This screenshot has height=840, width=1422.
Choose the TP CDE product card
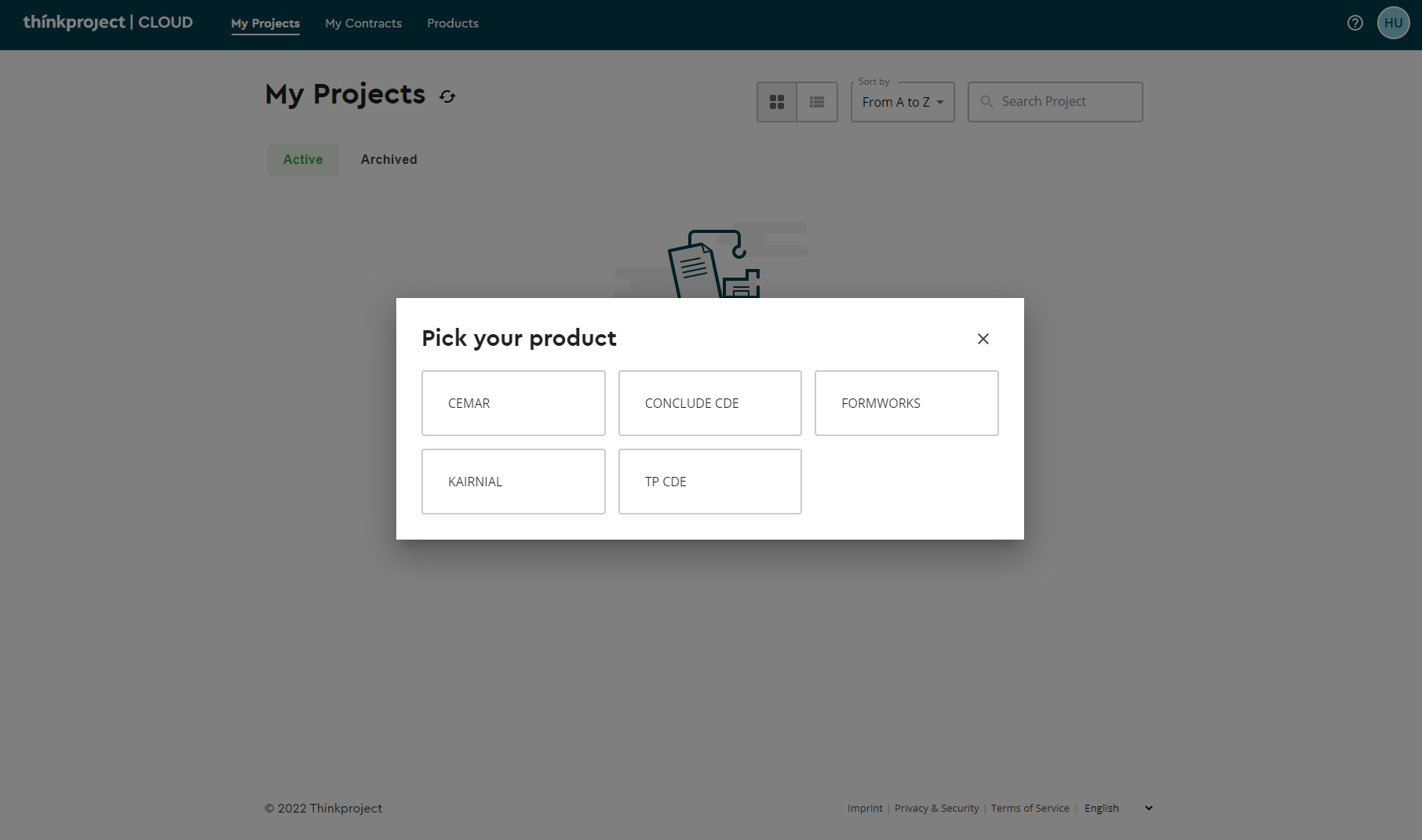[710, 482]
